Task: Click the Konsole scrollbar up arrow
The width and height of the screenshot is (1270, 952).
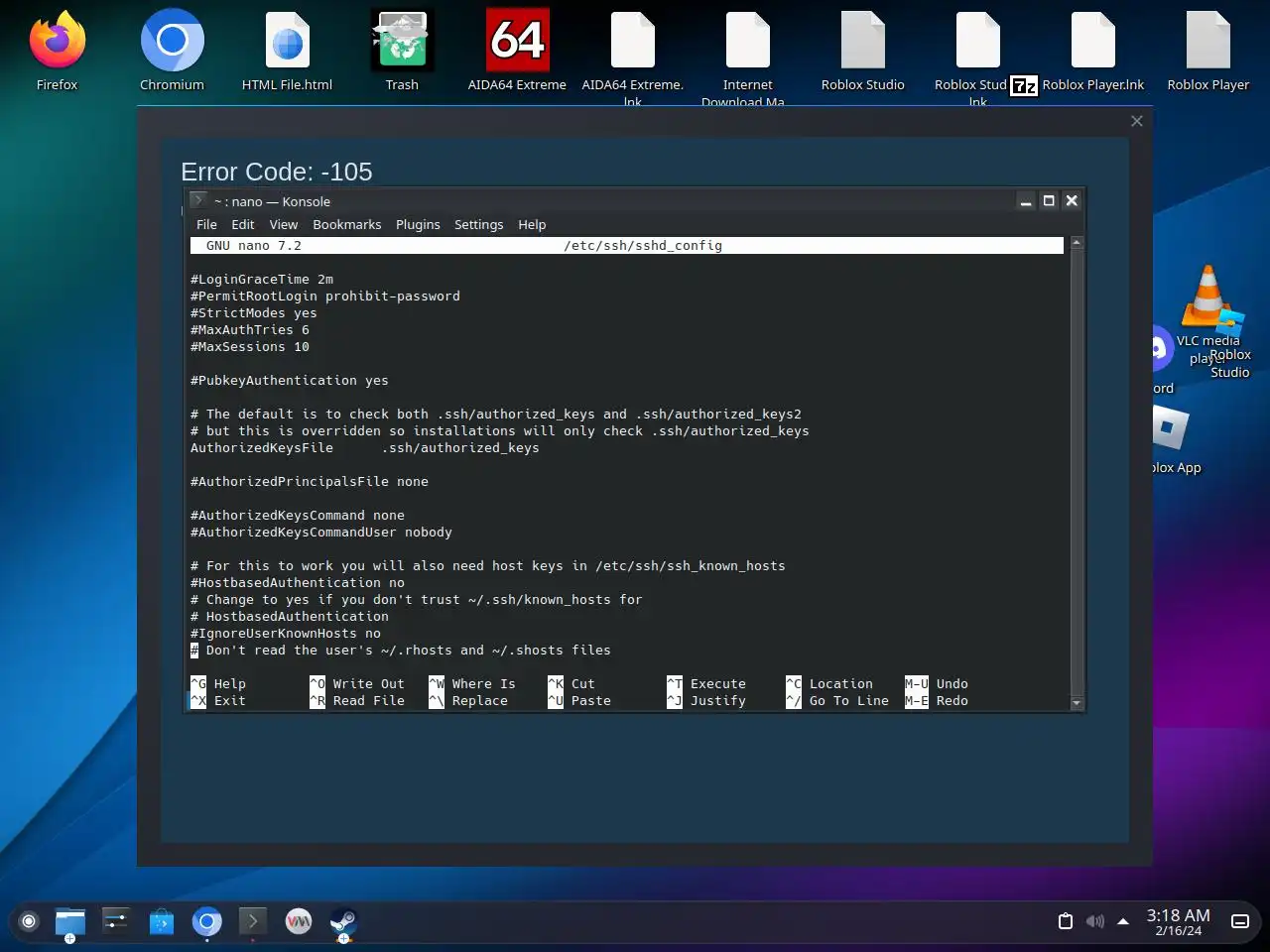Action: tap(1077, 243)
